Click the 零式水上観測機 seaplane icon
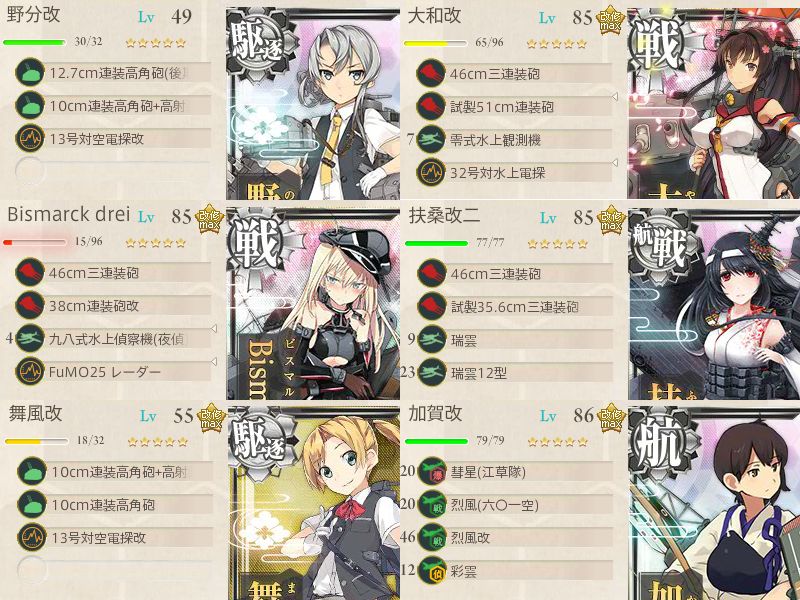The width and height of the screenshot is (800, 600). tap(431, 139)
